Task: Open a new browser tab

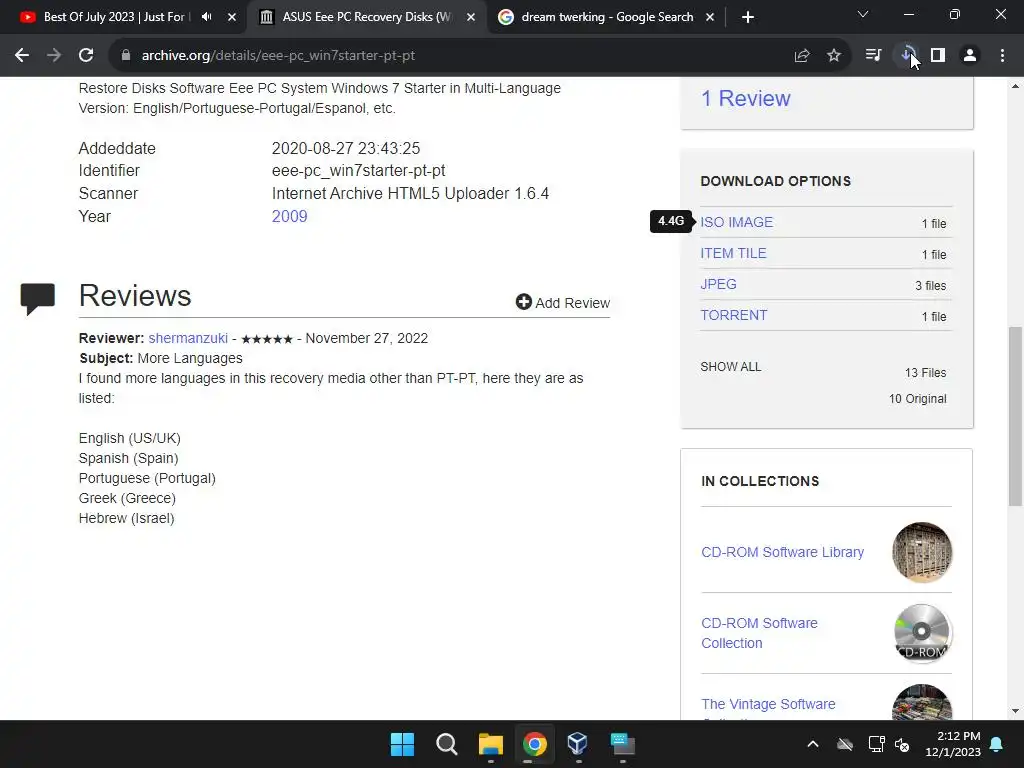Action: pyautogui.click(x=748, y=17)
